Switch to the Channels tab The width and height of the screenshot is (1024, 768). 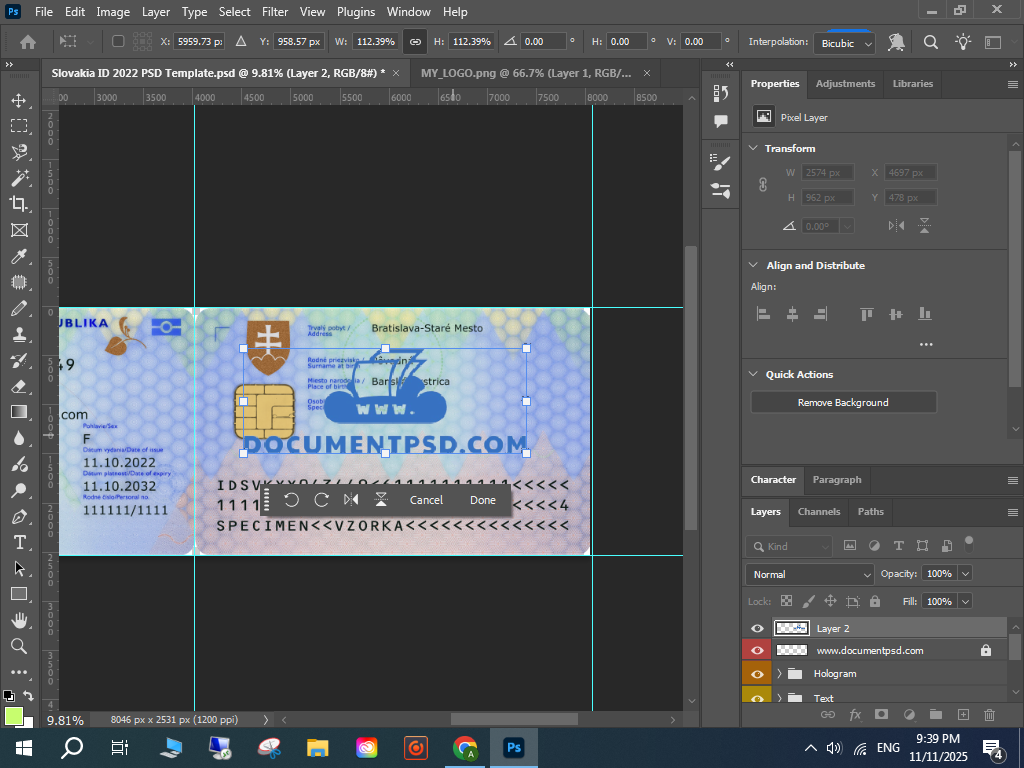pos(818,511)
